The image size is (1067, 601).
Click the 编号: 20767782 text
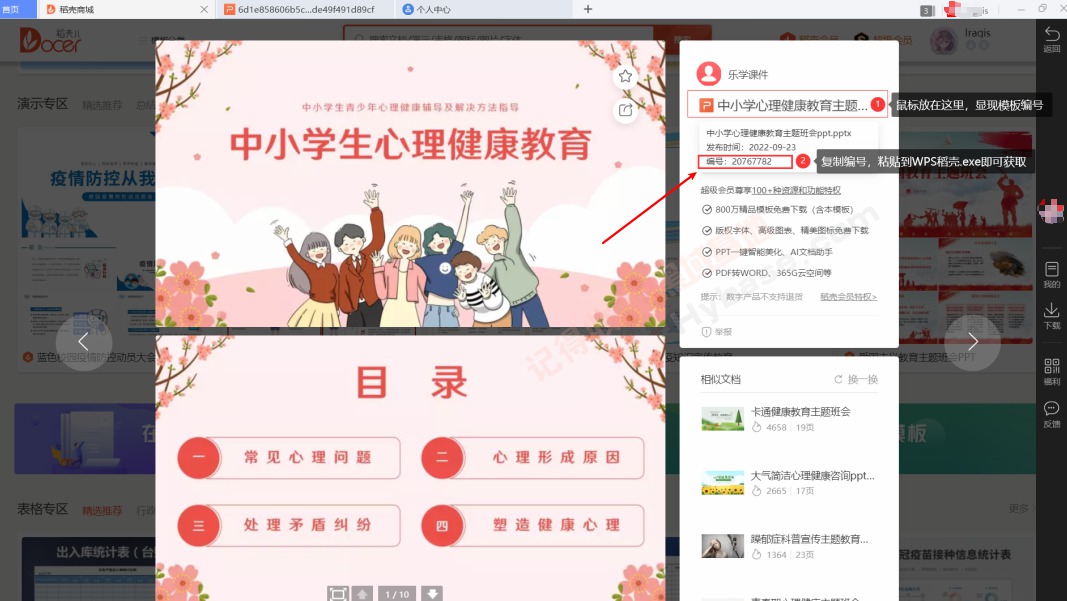click(x=739, y=162)
